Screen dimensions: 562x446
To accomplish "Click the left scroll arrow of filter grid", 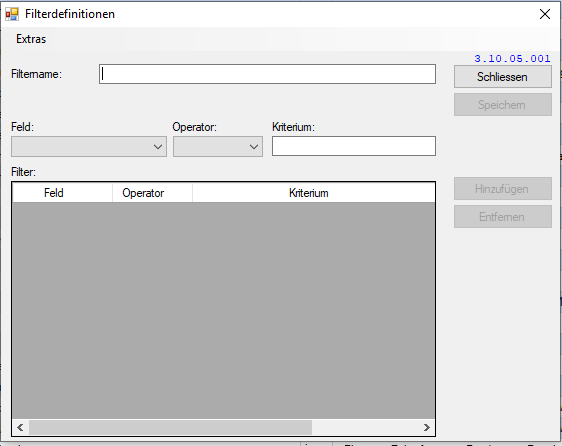I will pos(20,427).
